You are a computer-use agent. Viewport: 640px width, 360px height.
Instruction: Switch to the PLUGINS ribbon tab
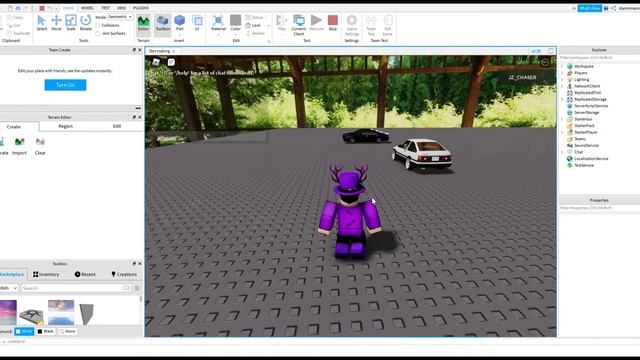141,8
